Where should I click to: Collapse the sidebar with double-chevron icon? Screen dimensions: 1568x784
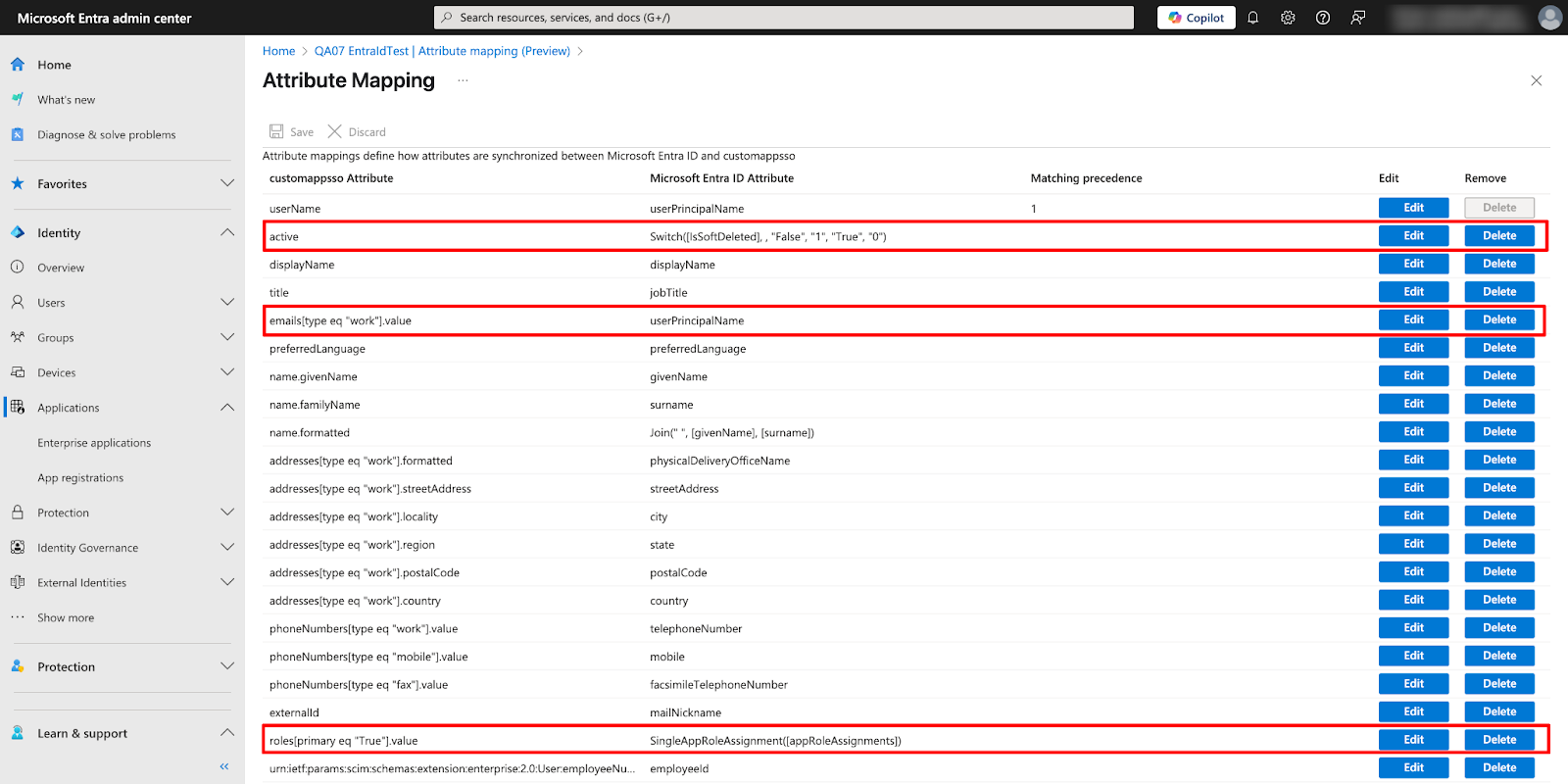224,766
